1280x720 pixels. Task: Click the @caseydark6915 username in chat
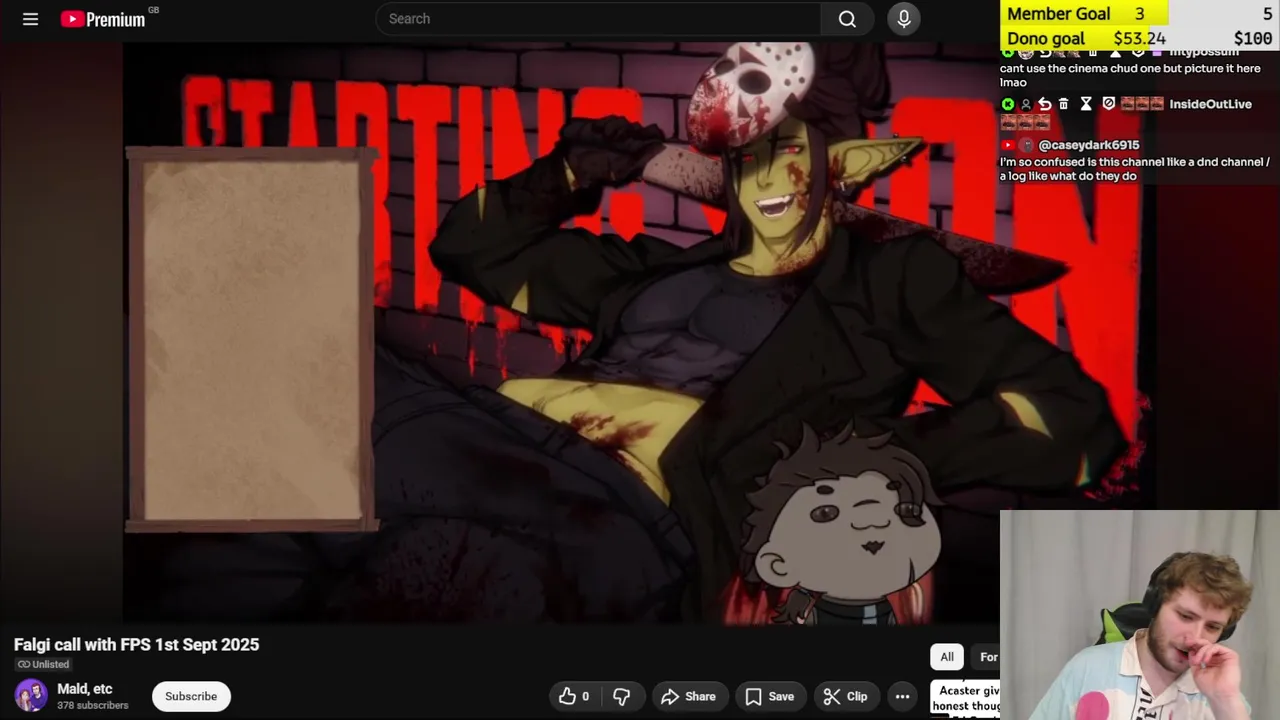(x=1088, y=145)
